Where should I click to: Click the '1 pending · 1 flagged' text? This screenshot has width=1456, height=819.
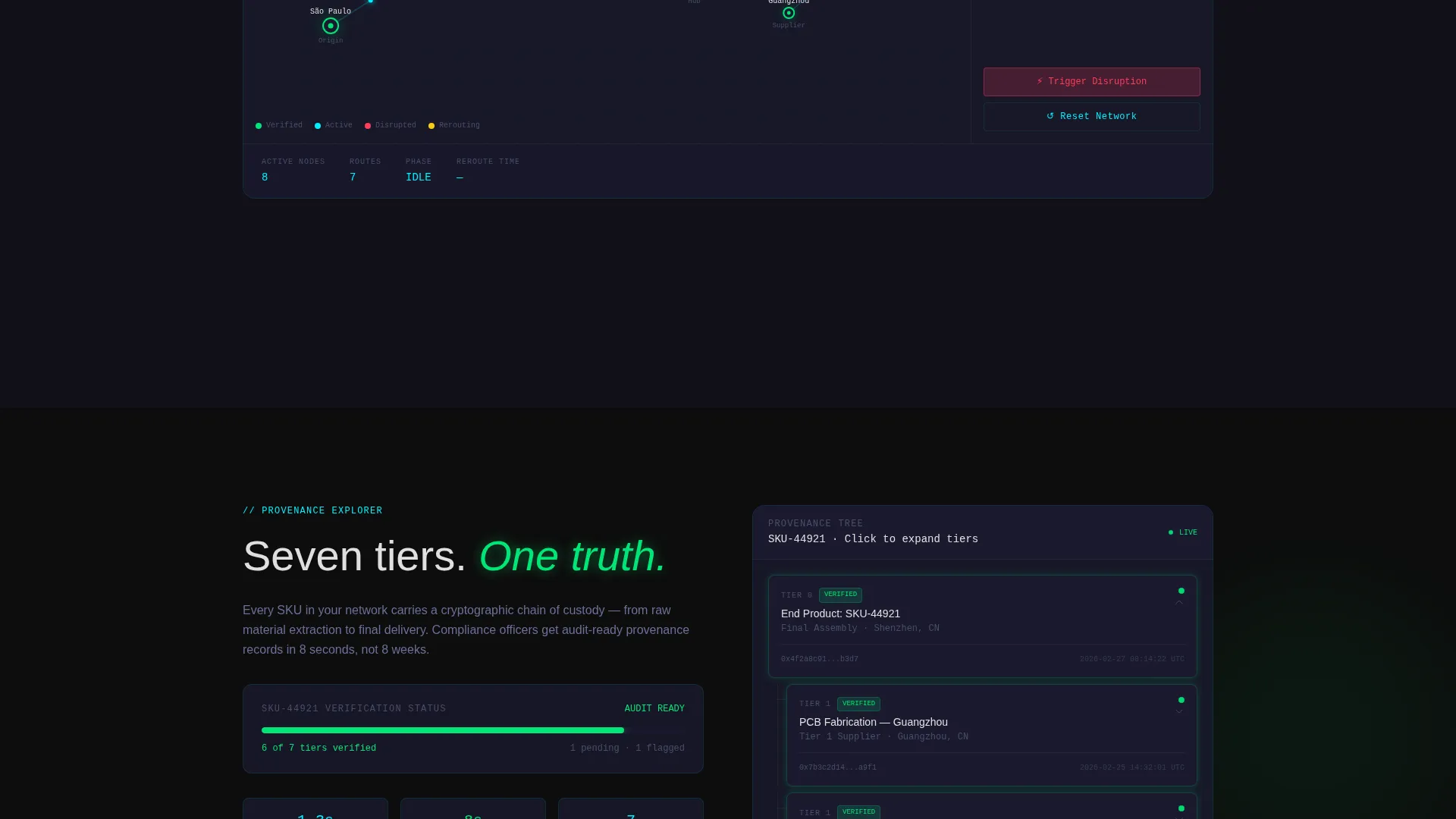pyautogui.click(x=627, y=748)
